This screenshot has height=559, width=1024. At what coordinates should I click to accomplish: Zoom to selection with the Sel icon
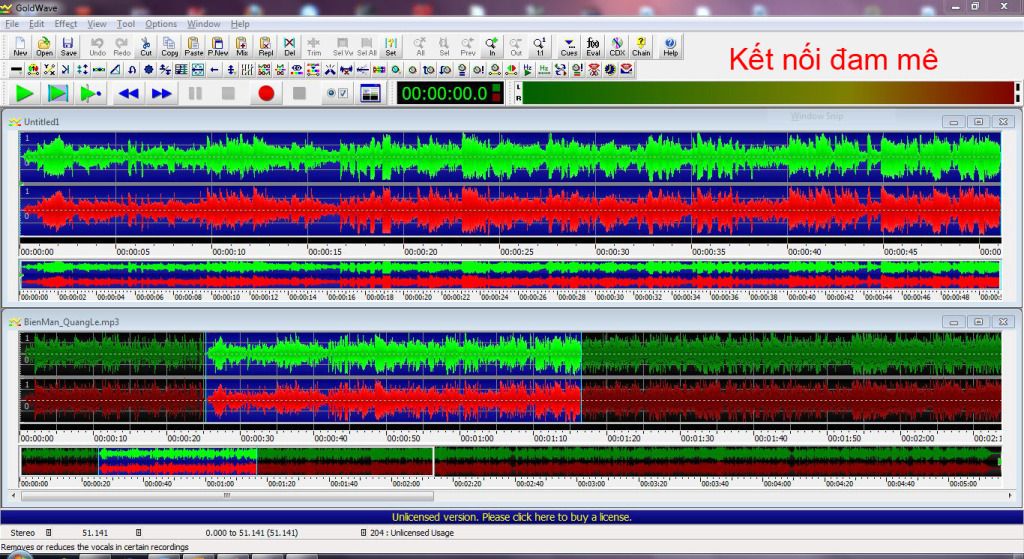444,46
